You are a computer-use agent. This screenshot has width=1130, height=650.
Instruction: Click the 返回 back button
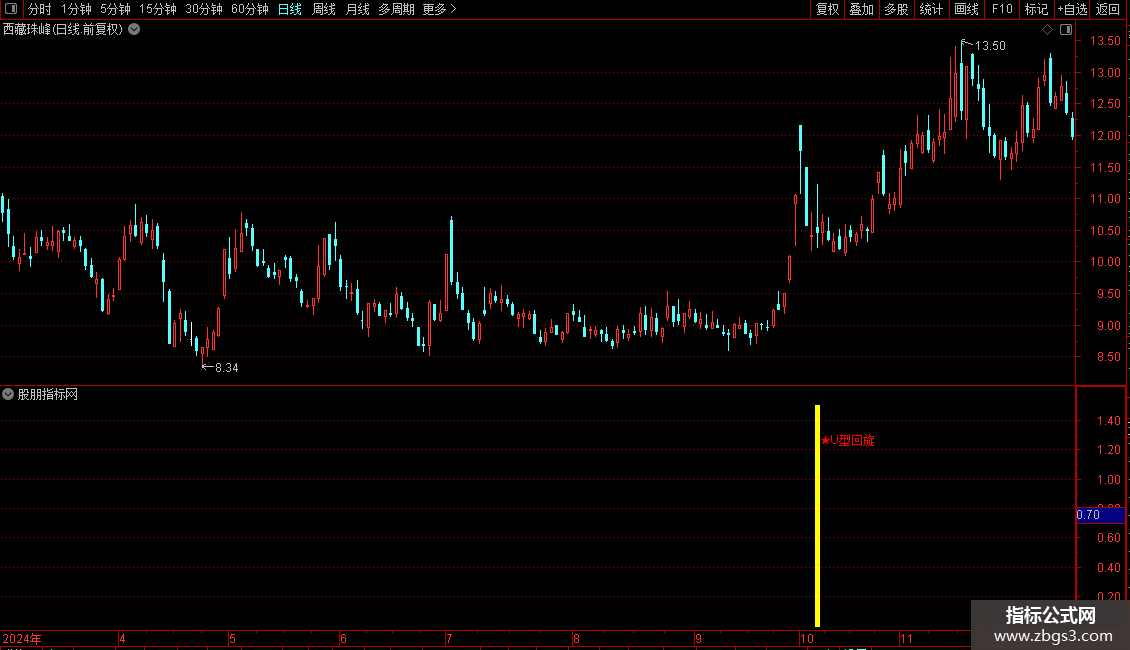[x=1108, y=9]
